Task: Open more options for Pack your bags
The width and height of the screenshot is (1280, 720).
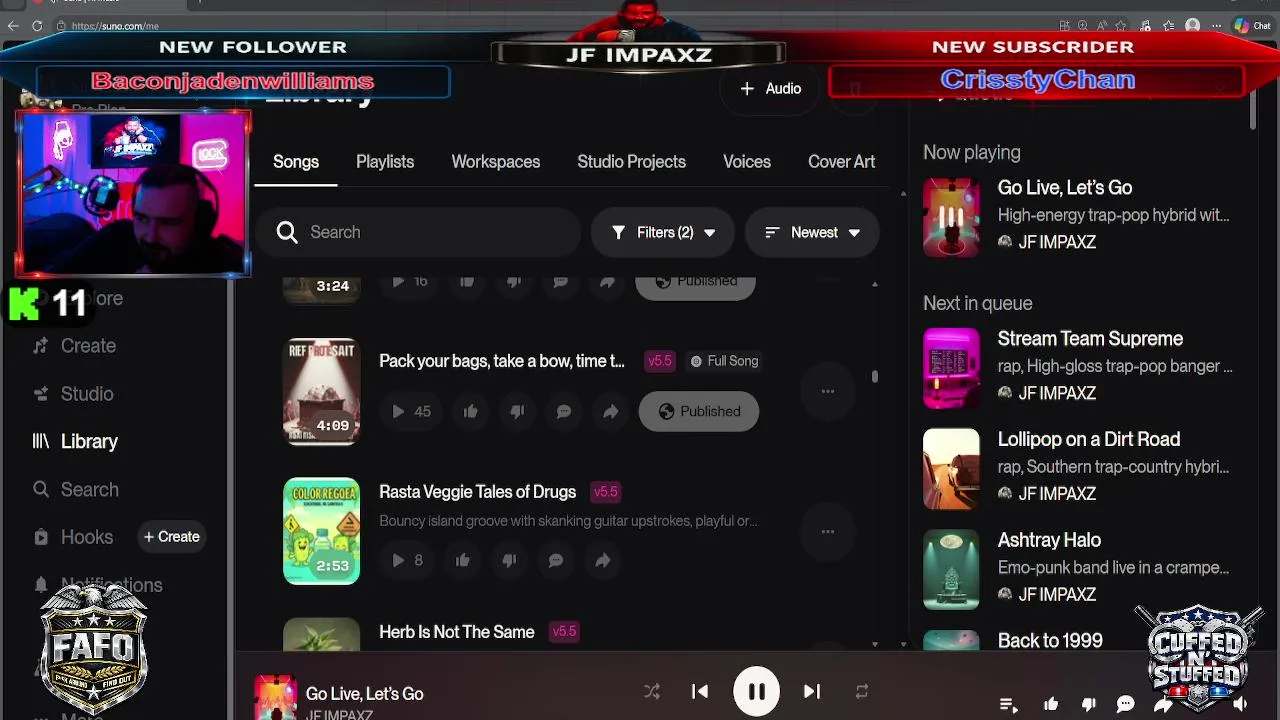Action: (828, 391)
